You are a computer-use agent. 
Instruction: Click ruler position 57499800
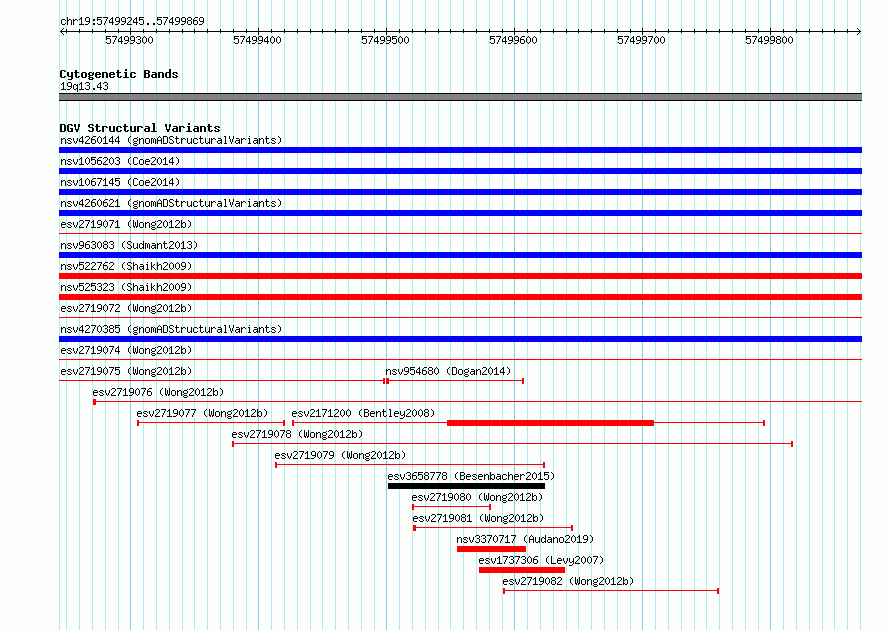tap(769, 40)
